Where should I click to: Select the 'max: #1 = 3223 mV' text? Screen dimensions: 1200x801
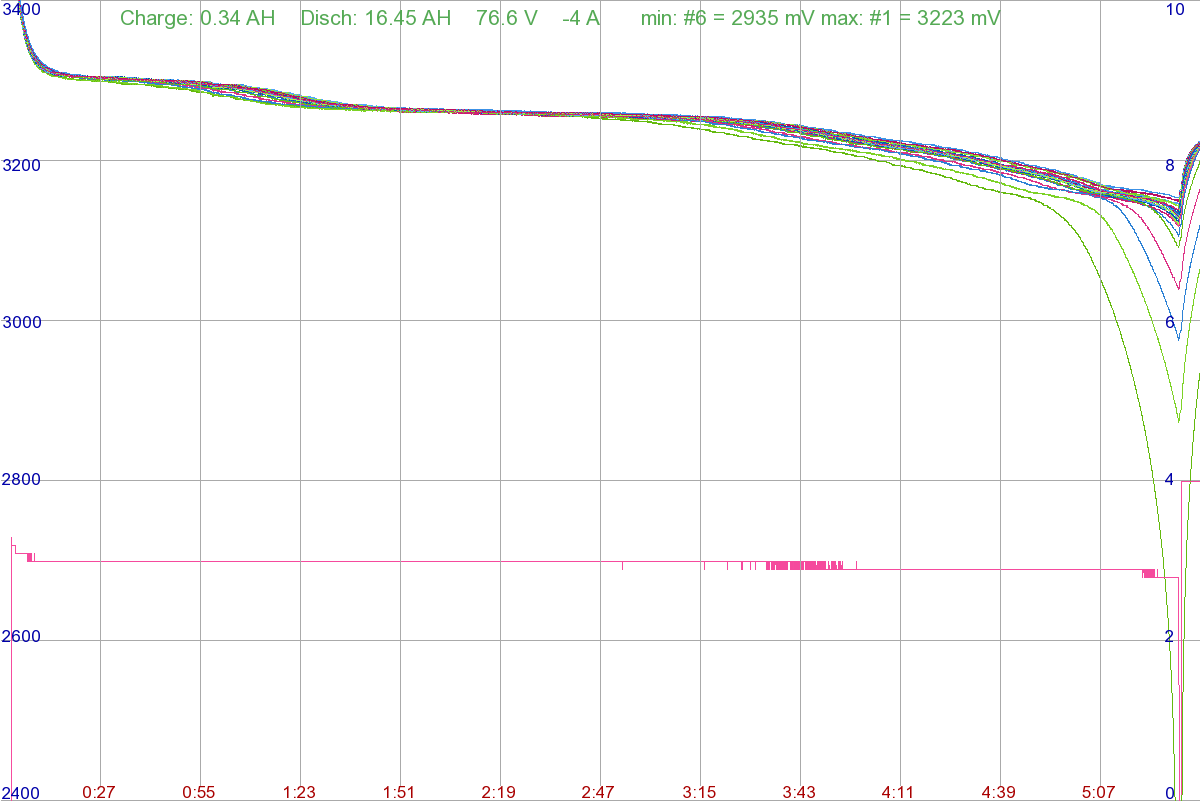tap(917, 18)
